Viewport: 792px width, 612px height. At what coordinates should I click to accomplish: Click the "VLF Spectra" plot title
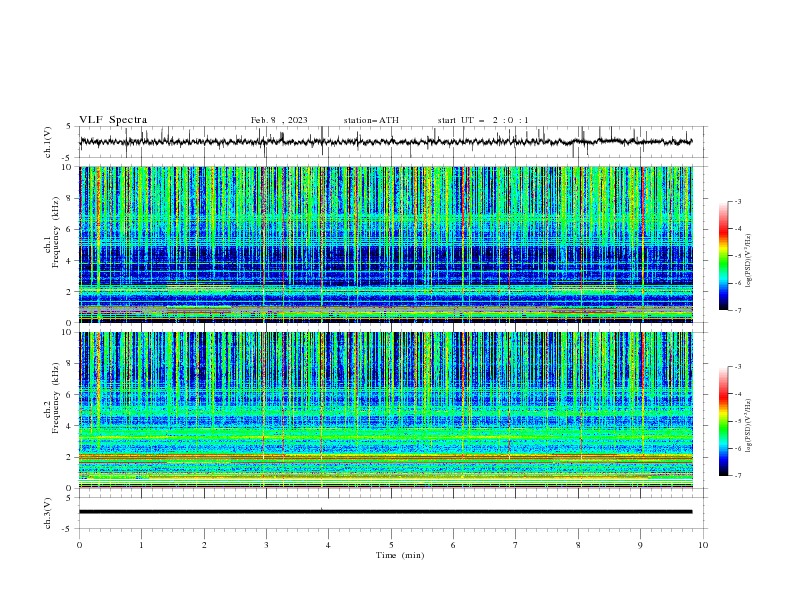click(113, 120)
